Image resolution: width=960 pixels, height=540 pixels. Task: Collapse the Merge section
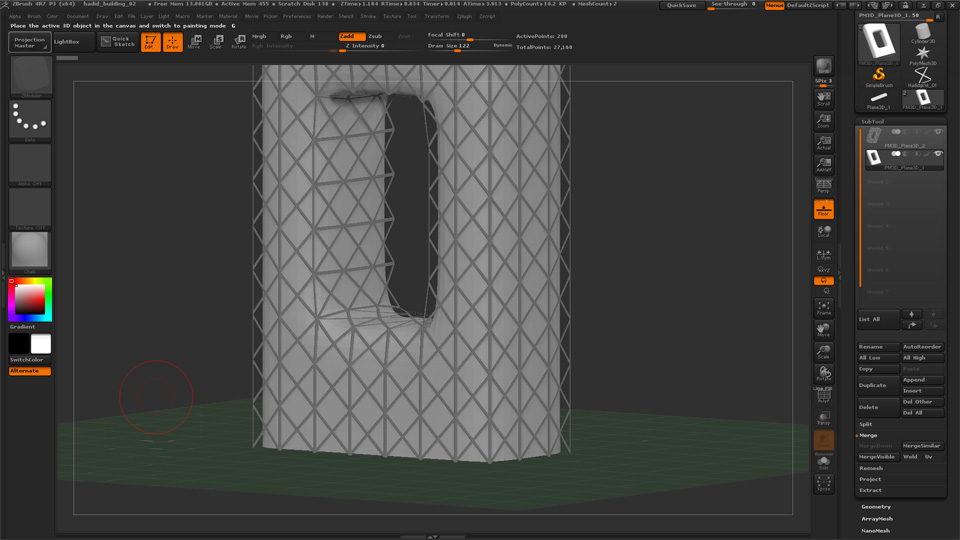pos(868,435)
